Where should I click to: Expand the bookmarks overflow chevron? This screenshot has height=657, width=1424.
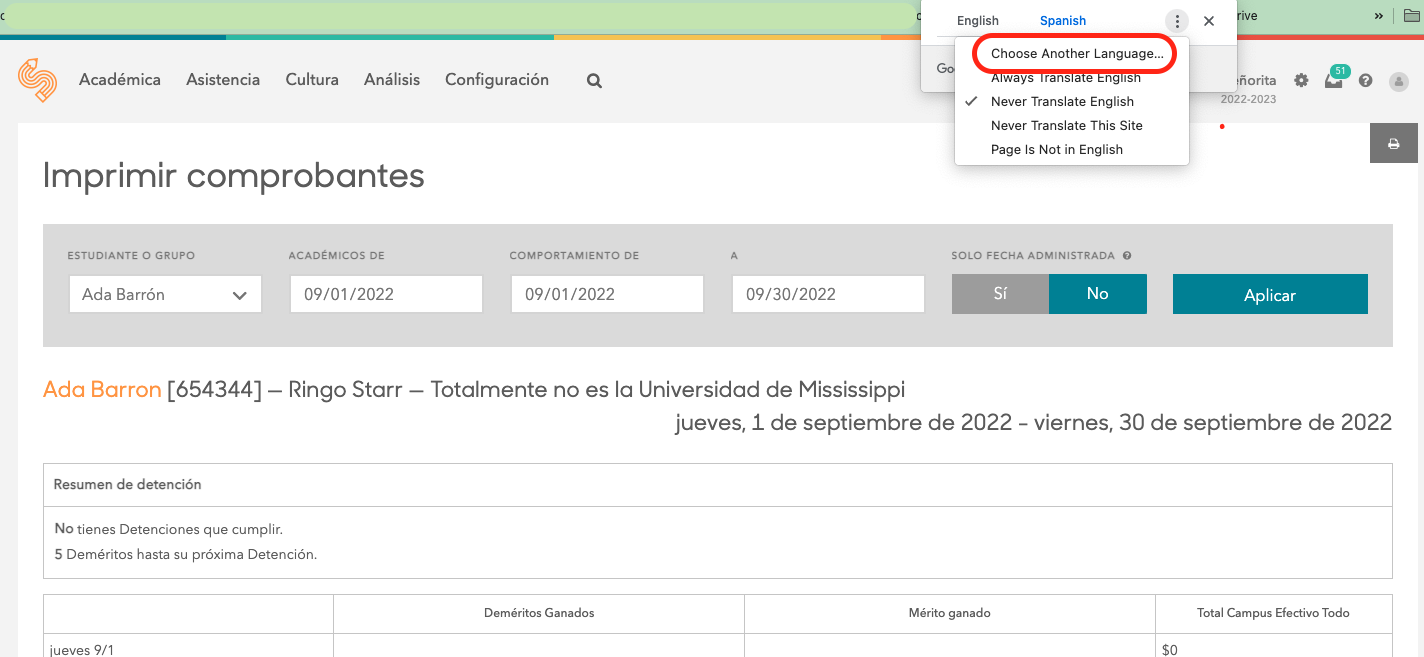1379,16
